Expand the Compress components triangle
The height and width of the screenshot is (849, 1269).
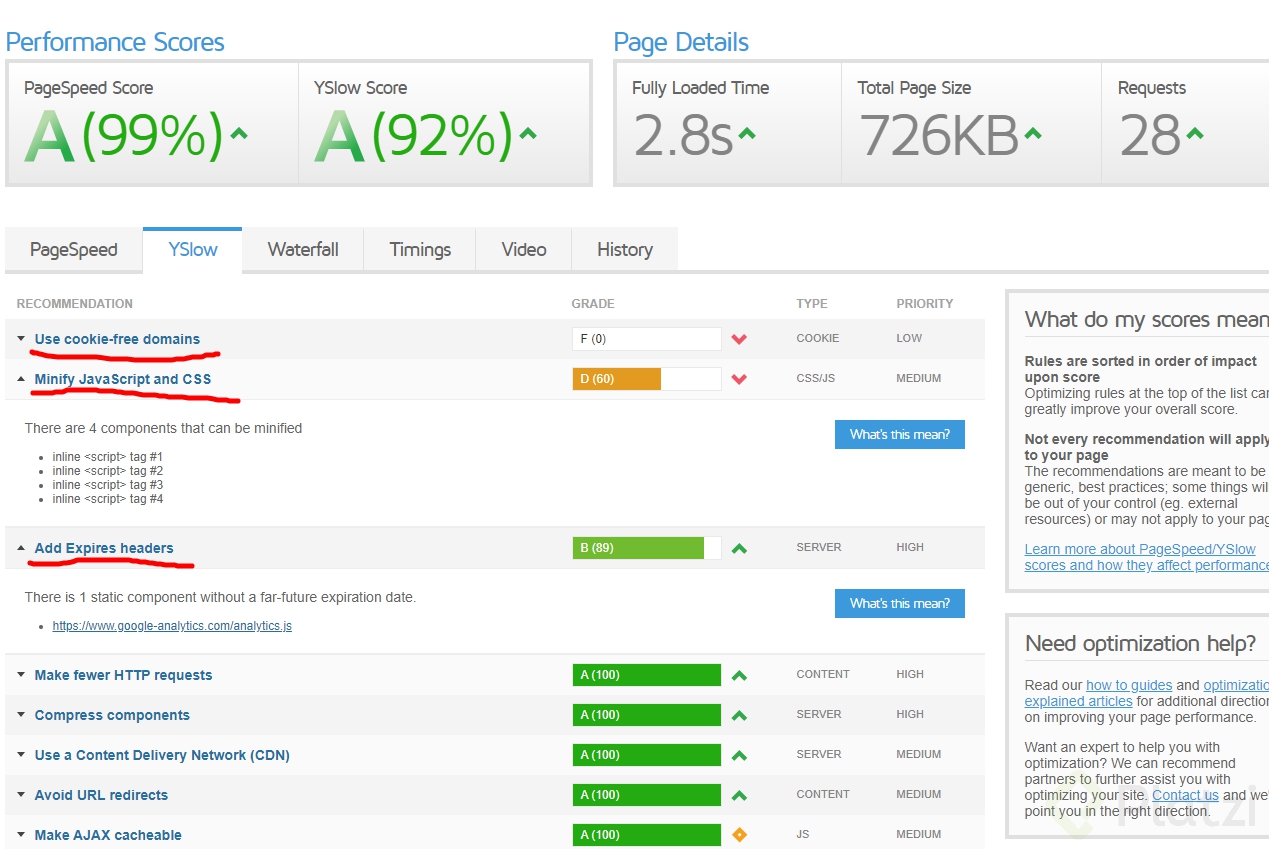click(21, 715)
